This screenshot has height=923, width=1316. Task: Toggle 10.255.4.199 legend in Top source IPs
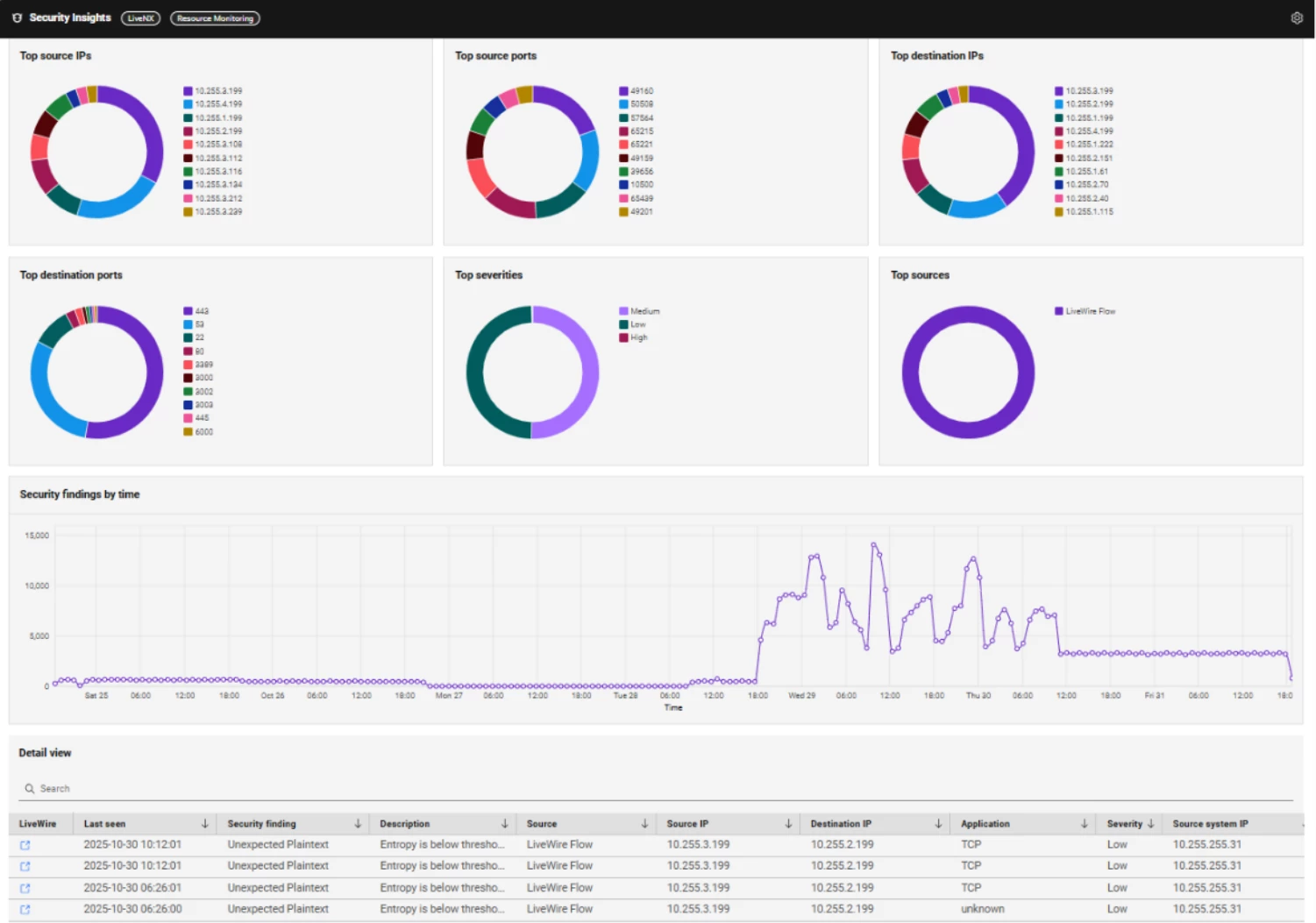(x=213, y=104)
